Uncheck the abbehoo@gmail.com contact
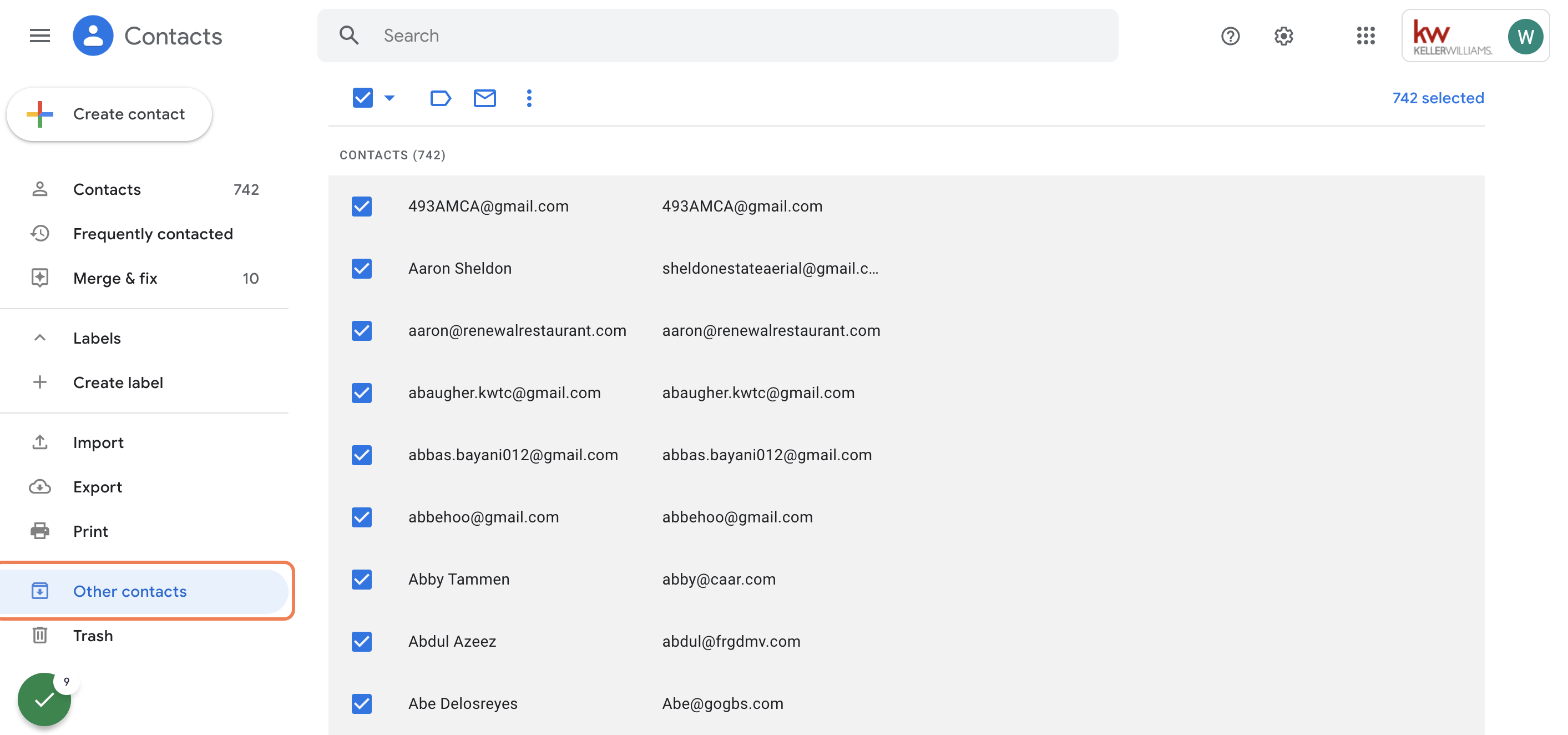 [362, 517]
